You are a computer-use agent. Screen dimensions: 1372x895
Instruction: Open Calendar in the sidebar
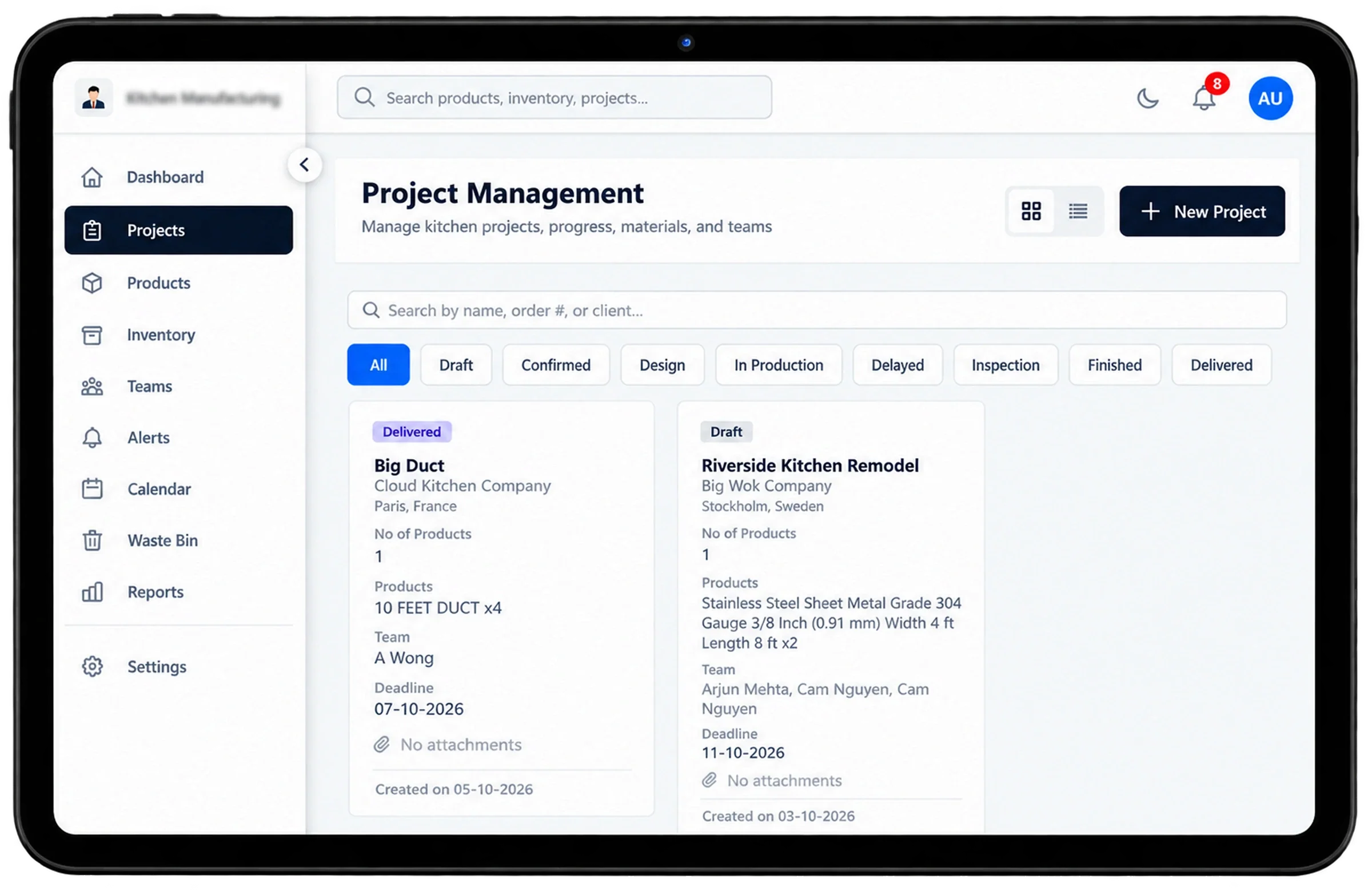(179, 489)
